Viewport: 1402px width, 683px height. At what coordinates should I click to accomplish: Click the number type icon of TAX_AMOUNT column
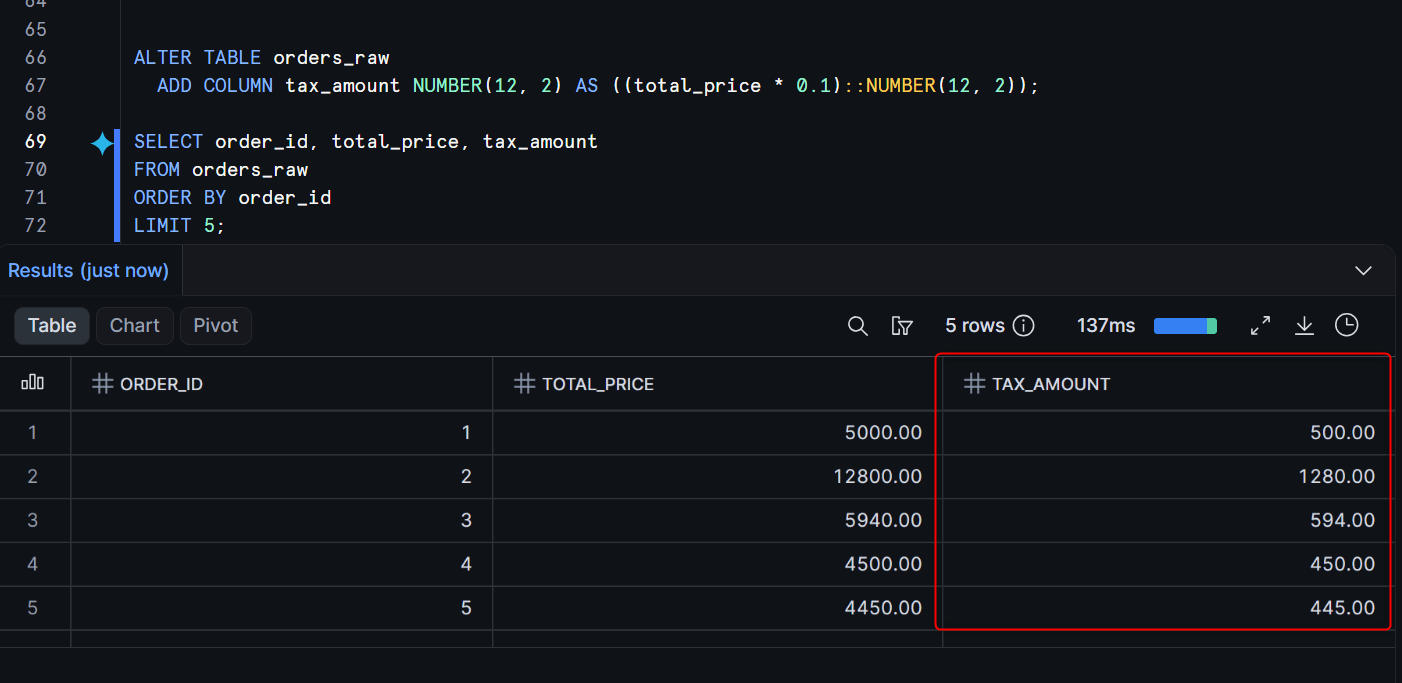coord(974,384)
